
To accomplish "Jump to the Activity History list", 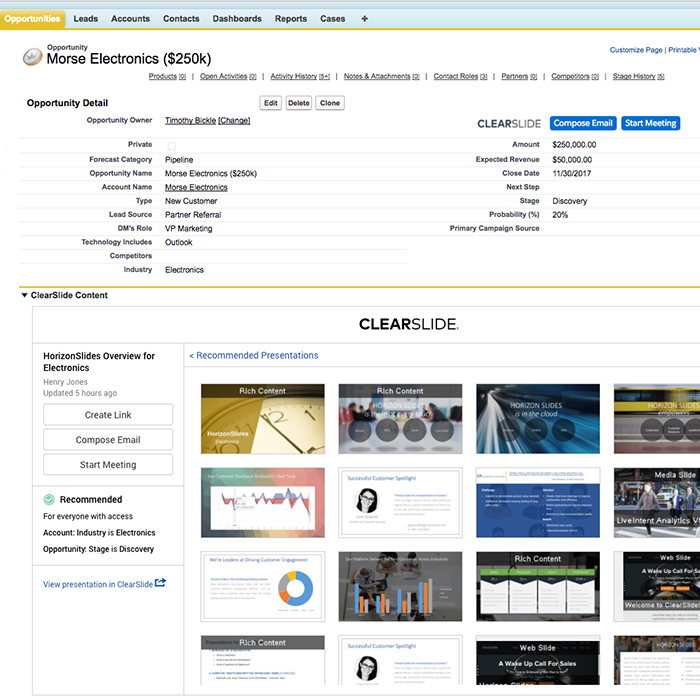I will [300, 76].
